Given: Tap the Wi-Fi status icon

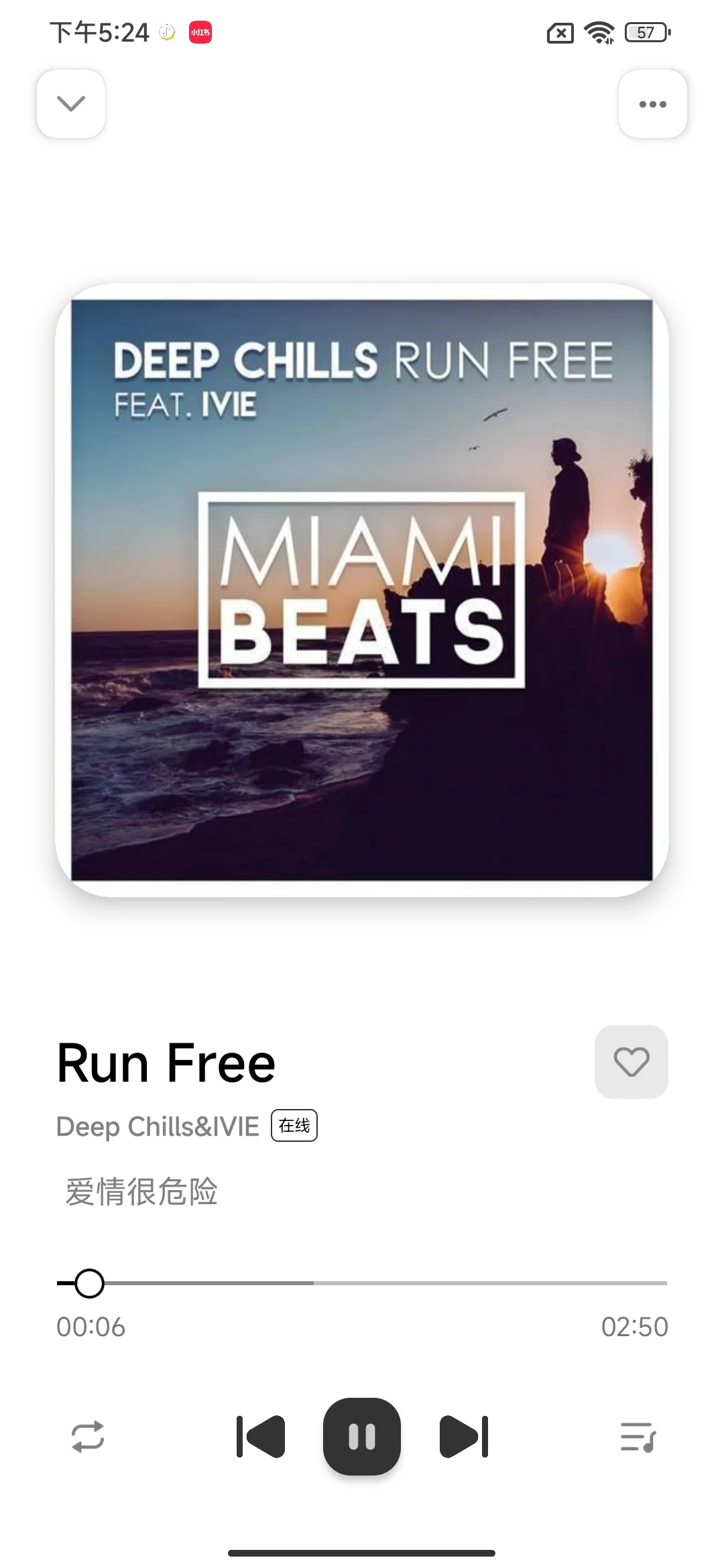Looking at the screenshot, I should pyautogui.click(x=599, y=32).
